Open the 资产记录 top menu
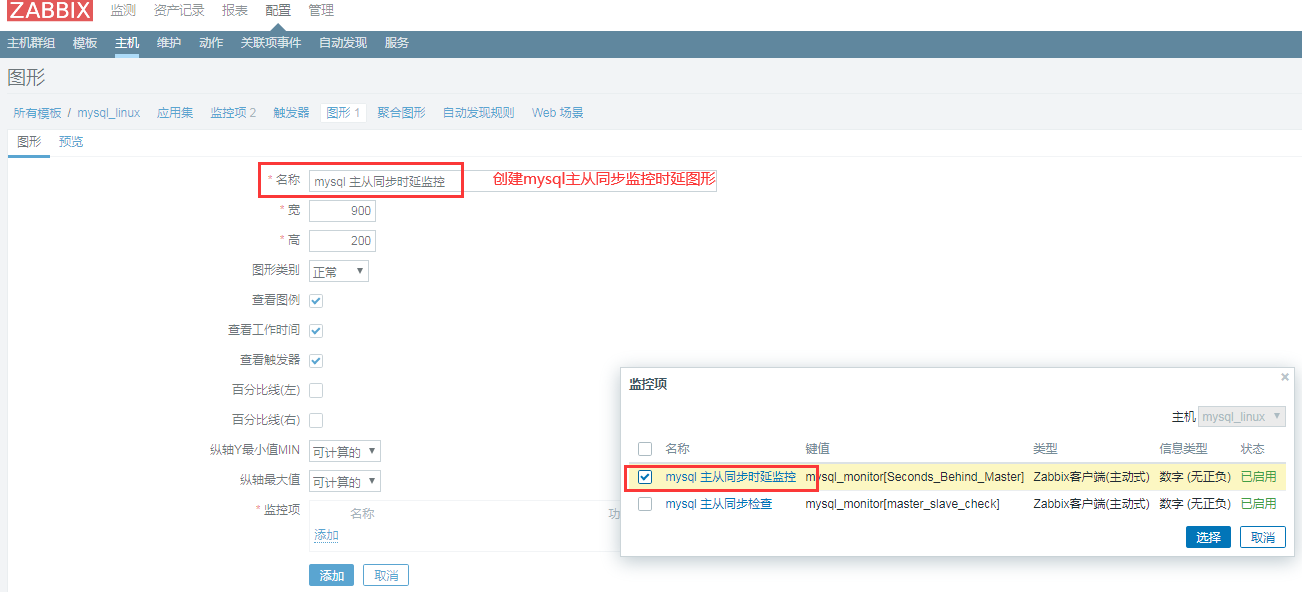Screen dimensions: 1302x592 [x=179, y=11]
